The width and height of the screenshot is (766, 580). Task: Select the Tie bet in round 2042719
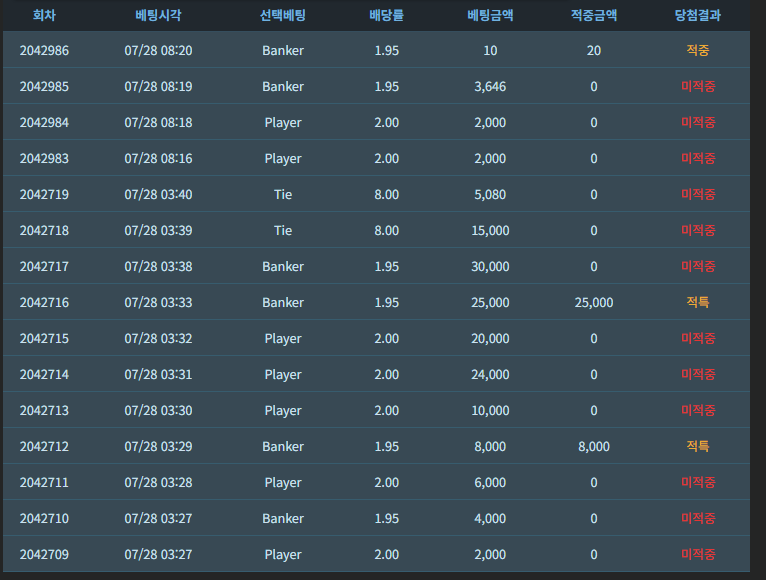point(283,194)
